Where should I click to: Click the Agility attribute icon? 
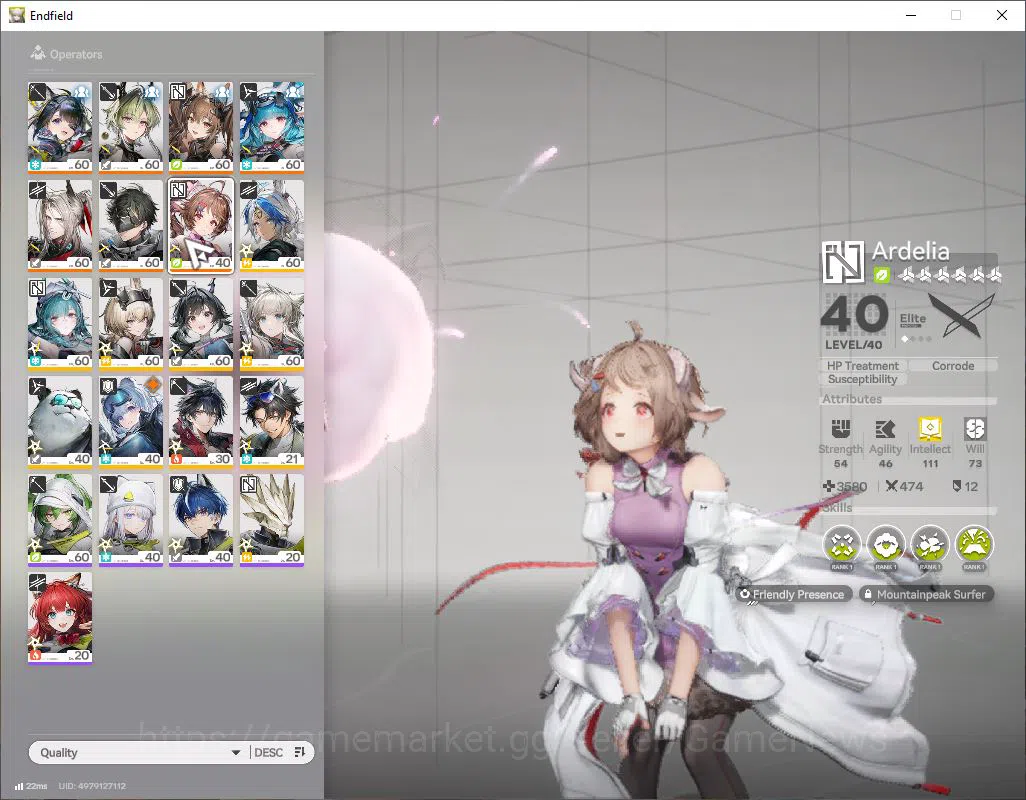point(885,429)
